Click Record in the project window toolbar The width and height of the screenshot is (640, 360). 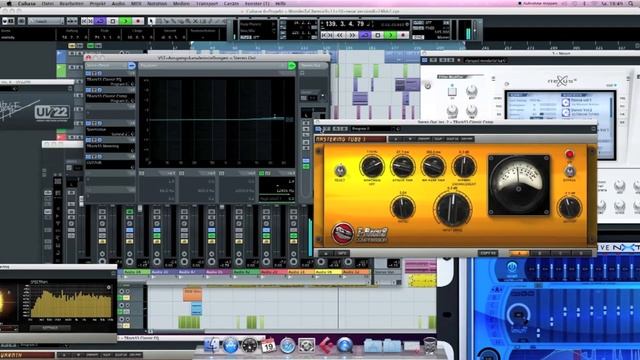pyautogui.click(x=138, y=21)
